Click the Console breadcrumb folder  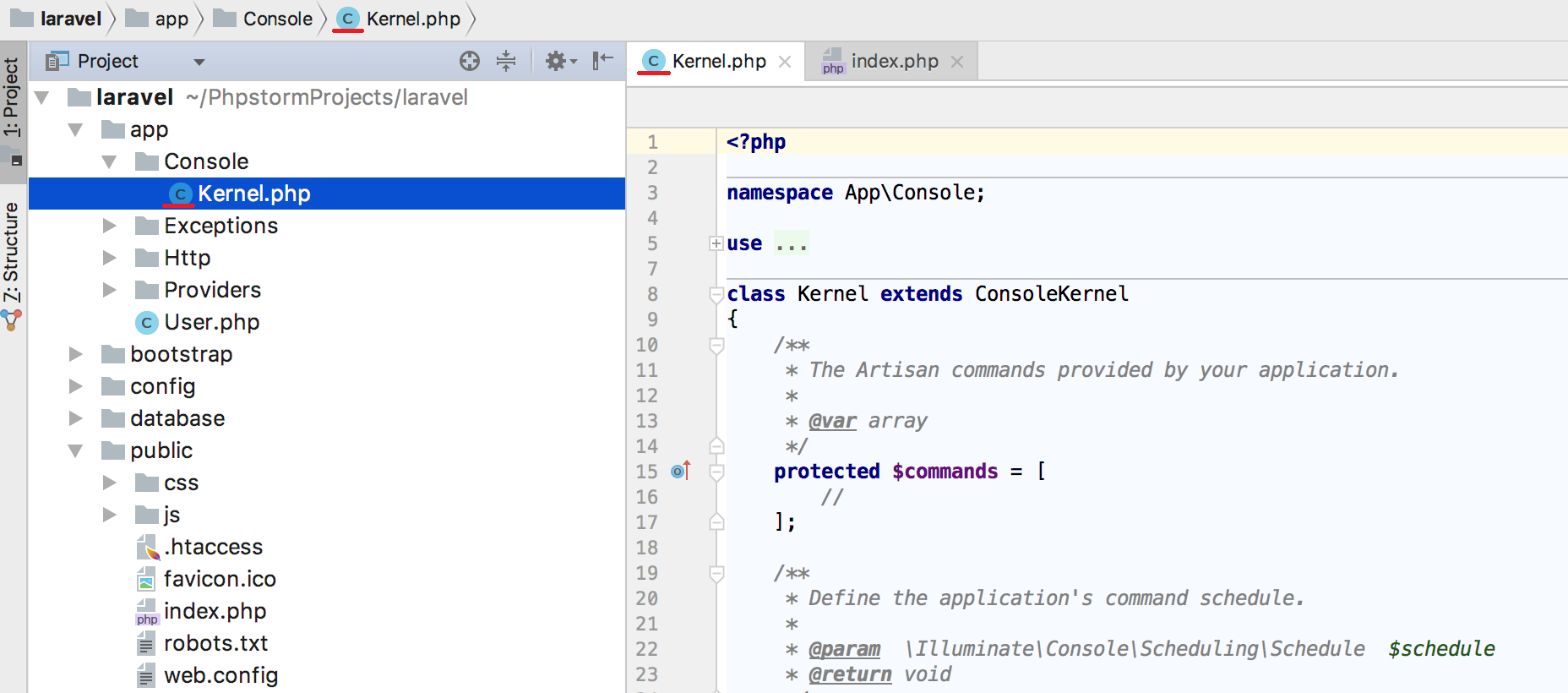[x=263, y=19]
